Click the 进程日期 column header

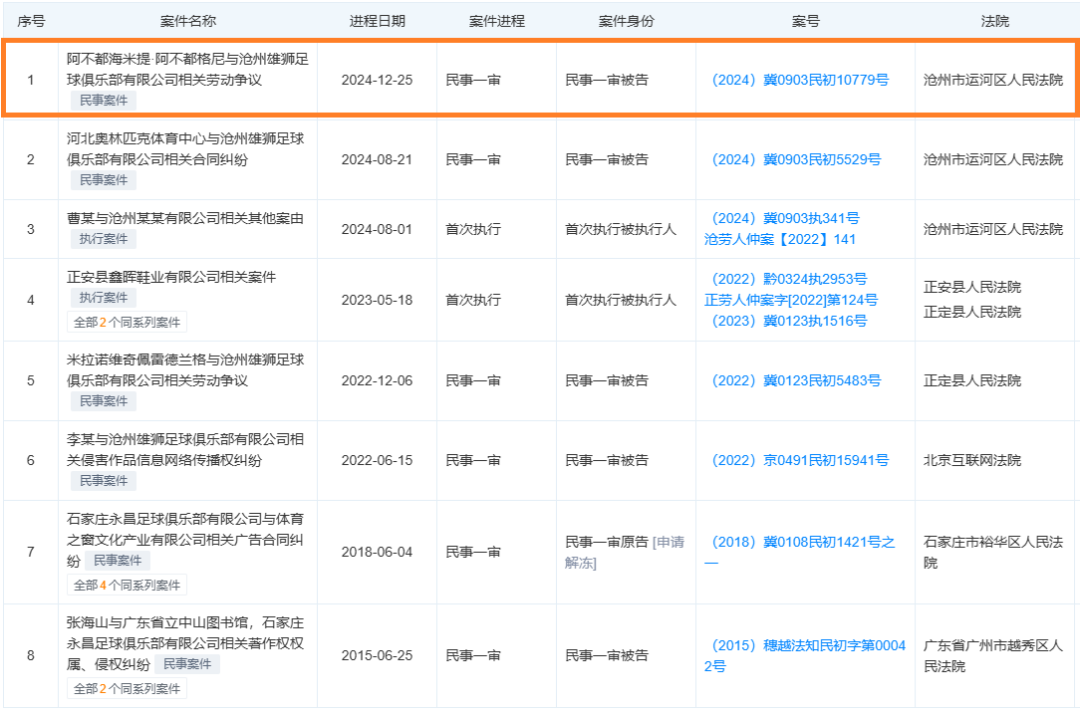(377, 21)
